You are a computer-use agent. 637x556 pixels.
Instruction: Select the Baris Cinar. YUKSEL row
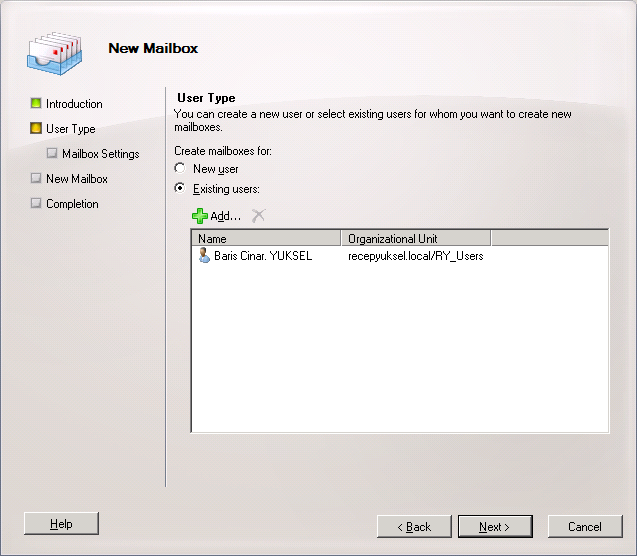tap(400, 256)
